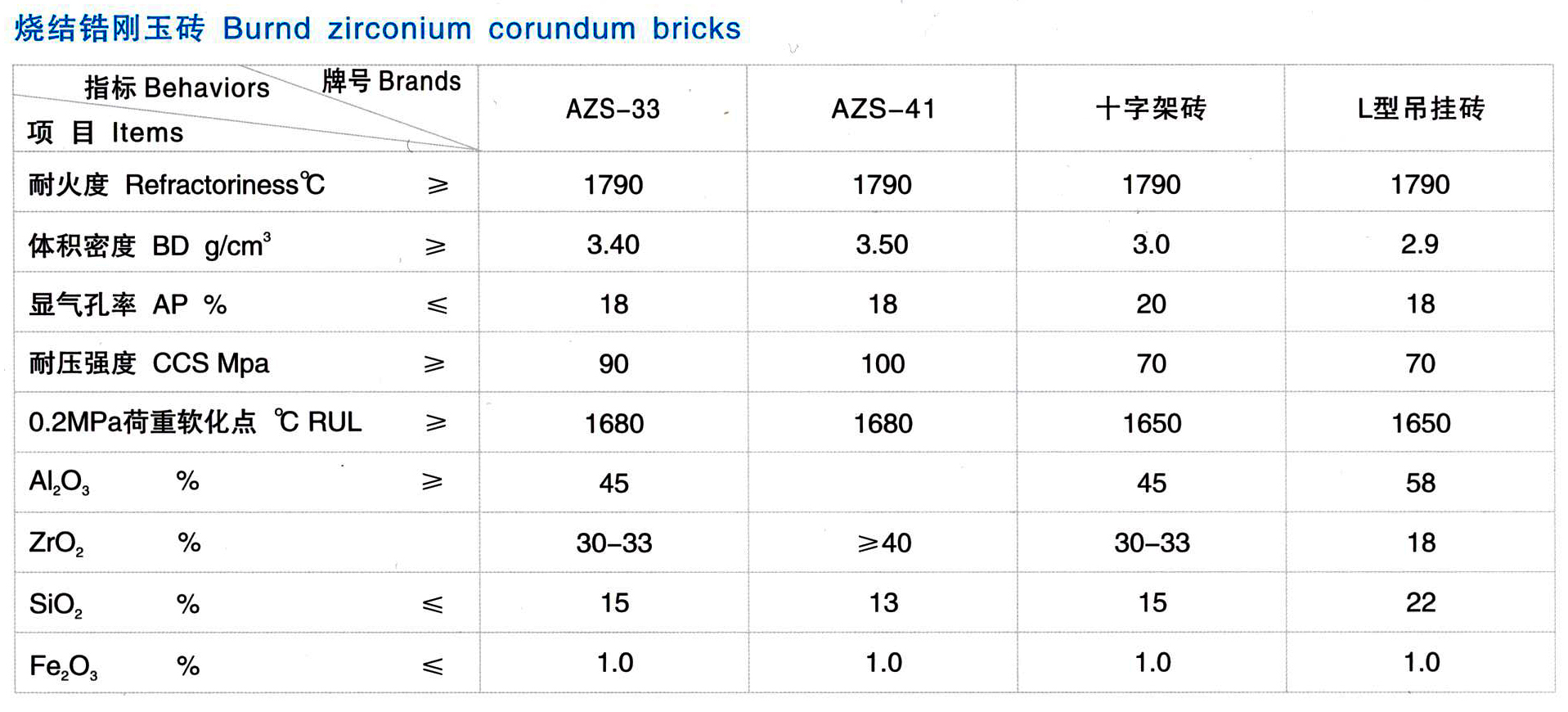Select the 2.9 bulk density value

tap(1419, 245)
